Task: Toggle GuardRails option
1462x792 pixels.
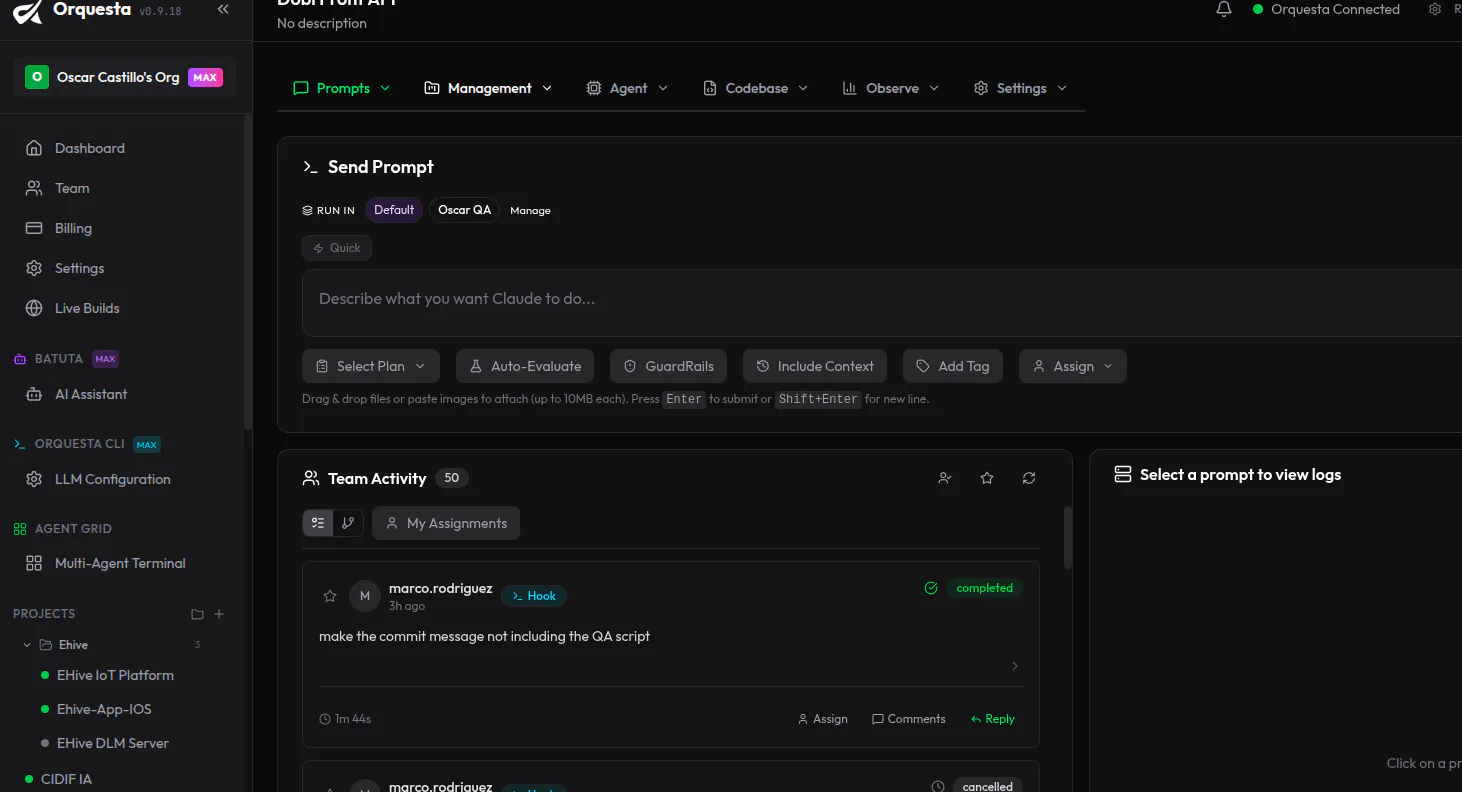Action: [x=669, y=366]
